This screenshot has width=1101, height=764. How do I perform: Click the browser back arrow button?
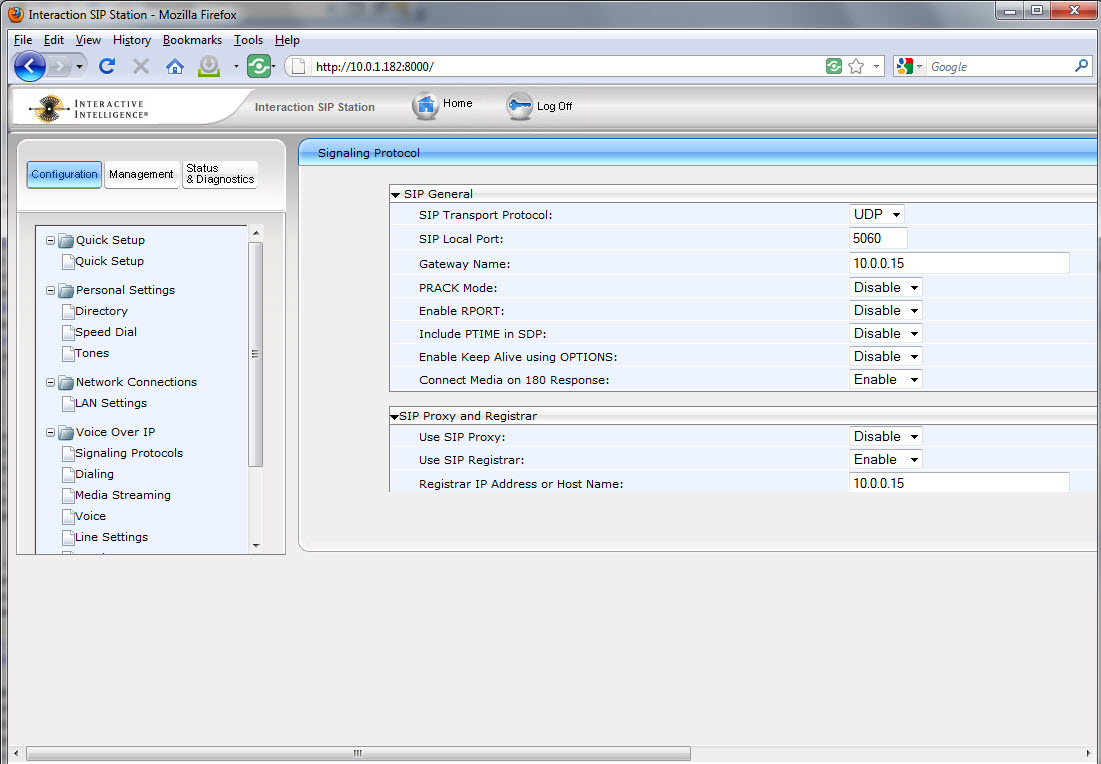30,67
